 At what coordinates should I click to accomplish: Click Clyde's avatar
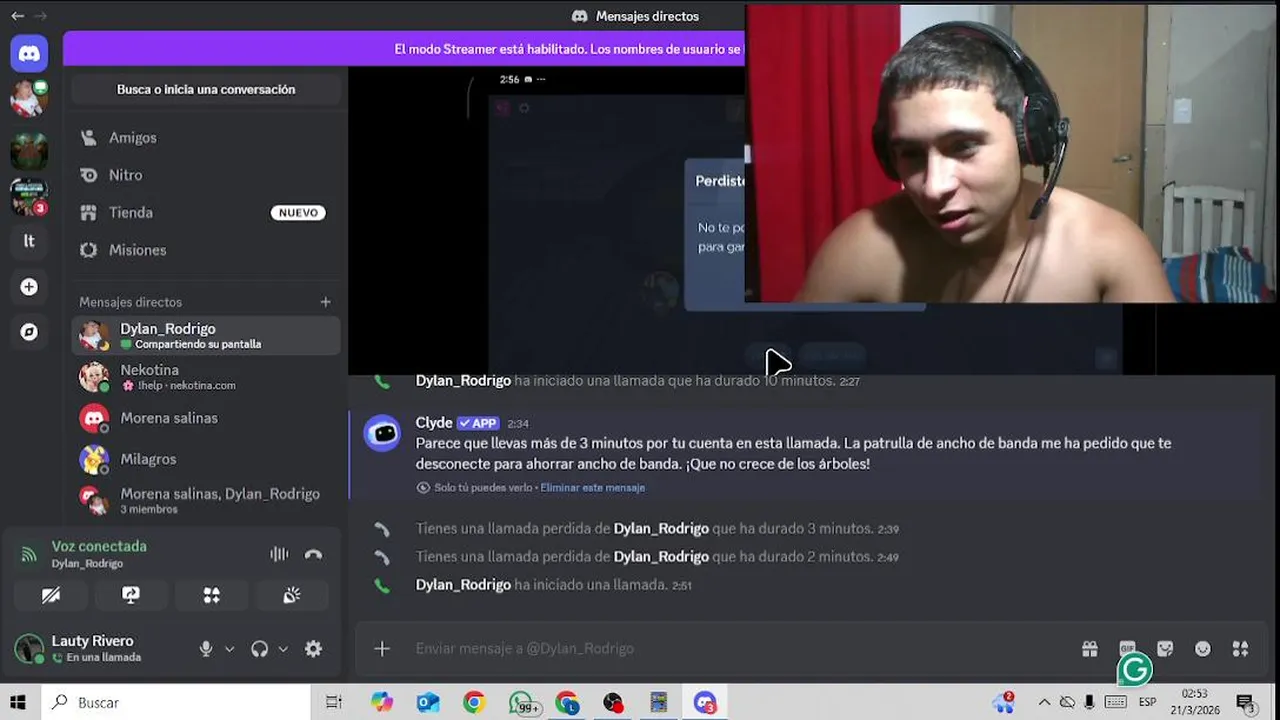pos(382,433)
